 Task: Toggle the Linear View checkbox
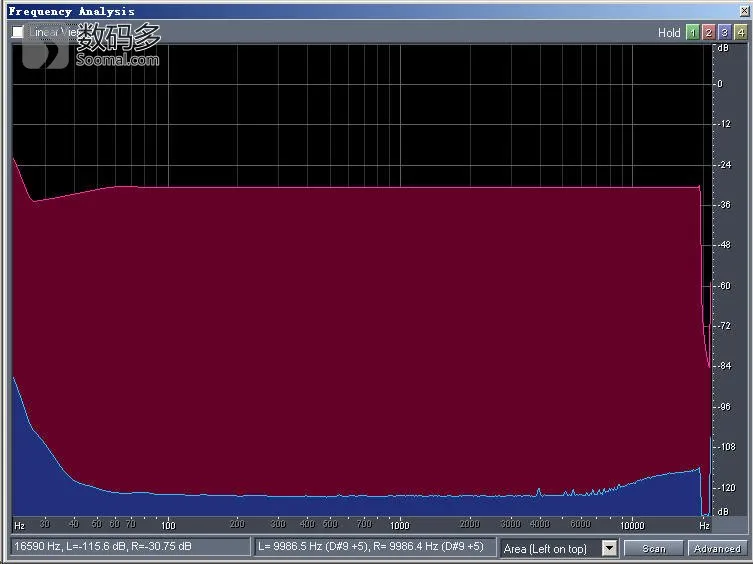17,32
